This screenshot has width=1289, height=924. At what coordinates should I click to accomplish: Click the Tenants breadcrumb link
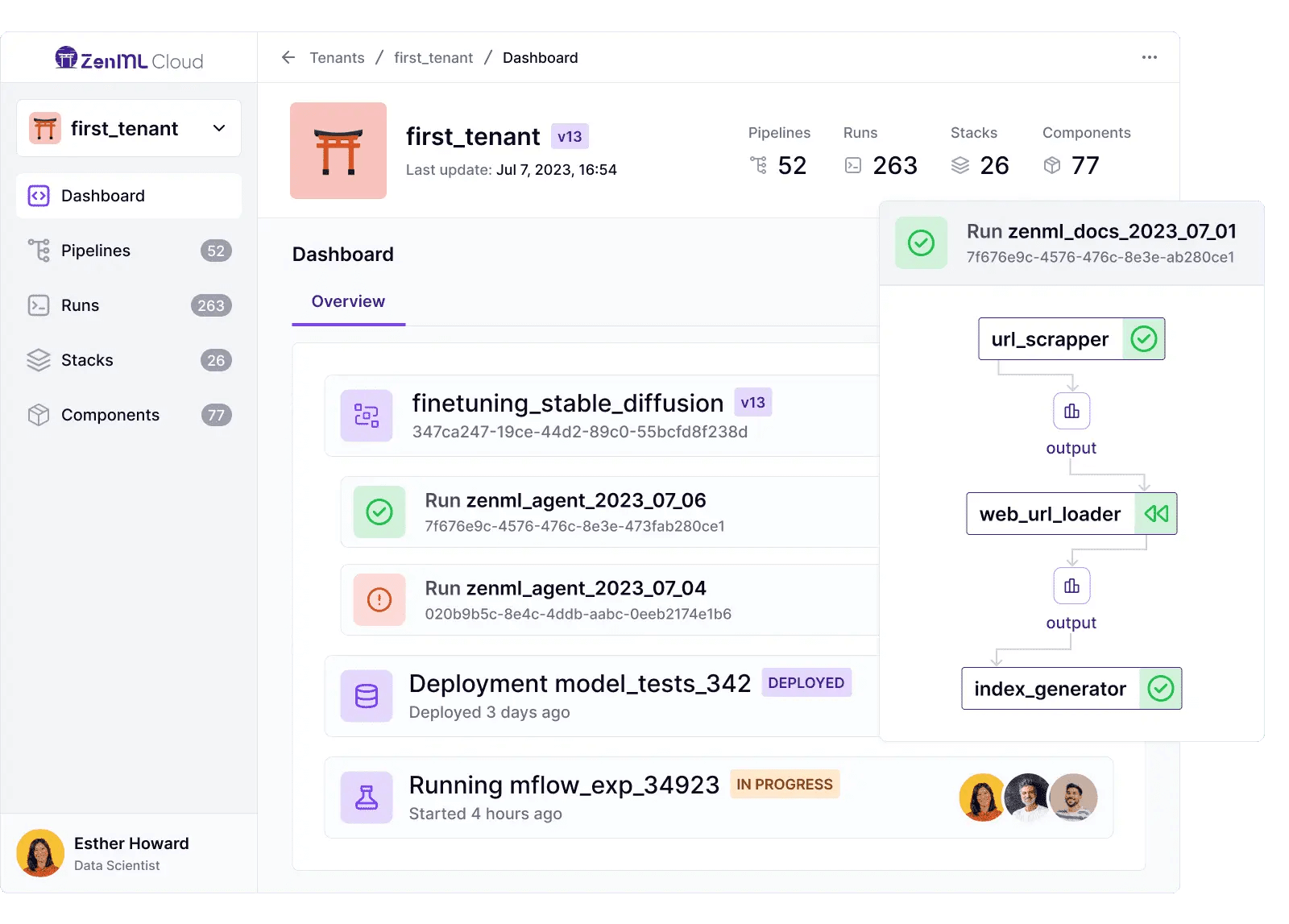[337, 58]
